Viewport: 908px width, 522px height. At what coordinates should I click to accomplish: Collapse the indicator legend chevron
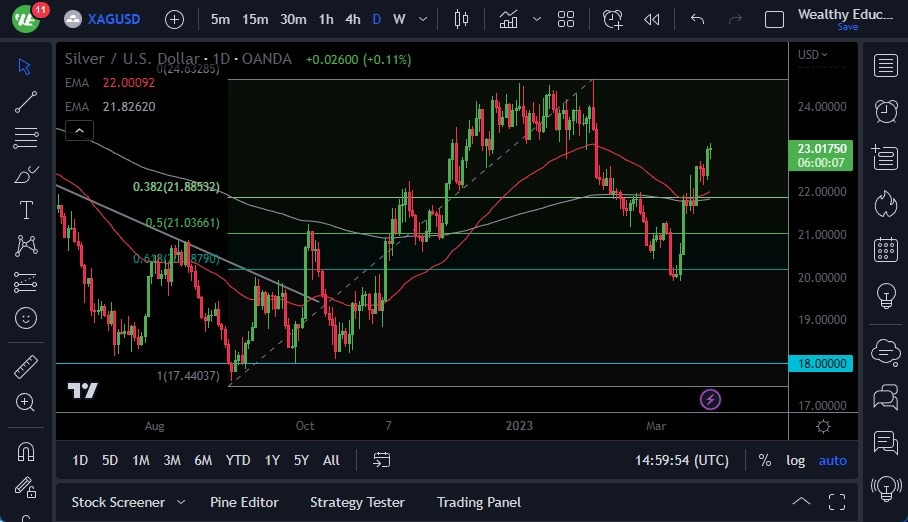(x=79, y=130)
